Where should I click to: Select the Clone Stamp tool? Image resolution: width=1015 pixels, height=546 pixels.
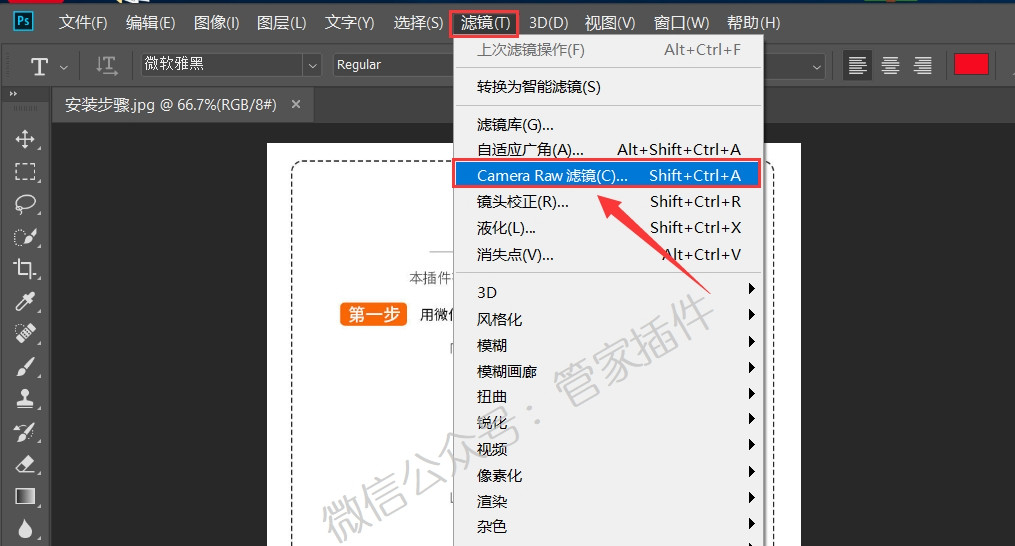point(25,399)
